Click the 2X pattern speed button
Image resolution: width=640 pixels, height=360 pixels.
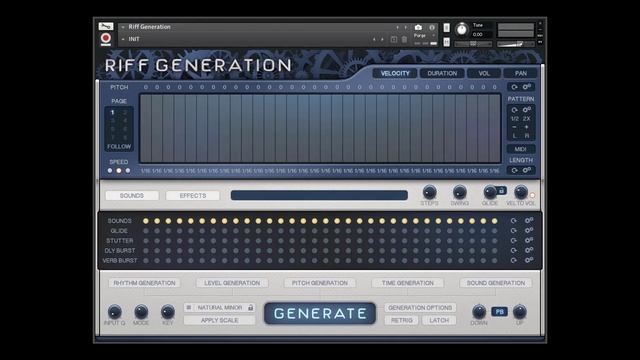[527, 119]
